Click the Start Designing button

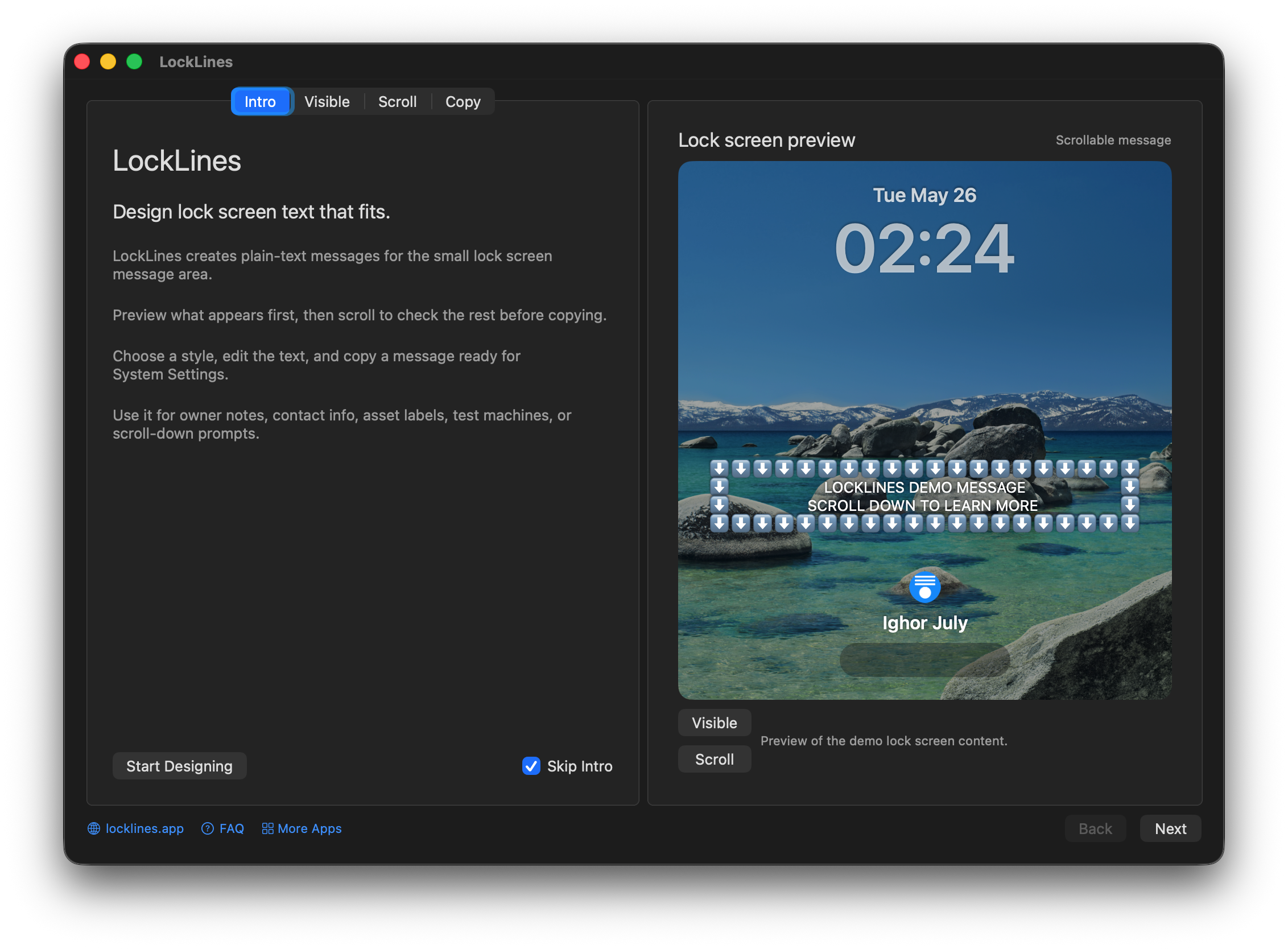[x=179, y=766]
